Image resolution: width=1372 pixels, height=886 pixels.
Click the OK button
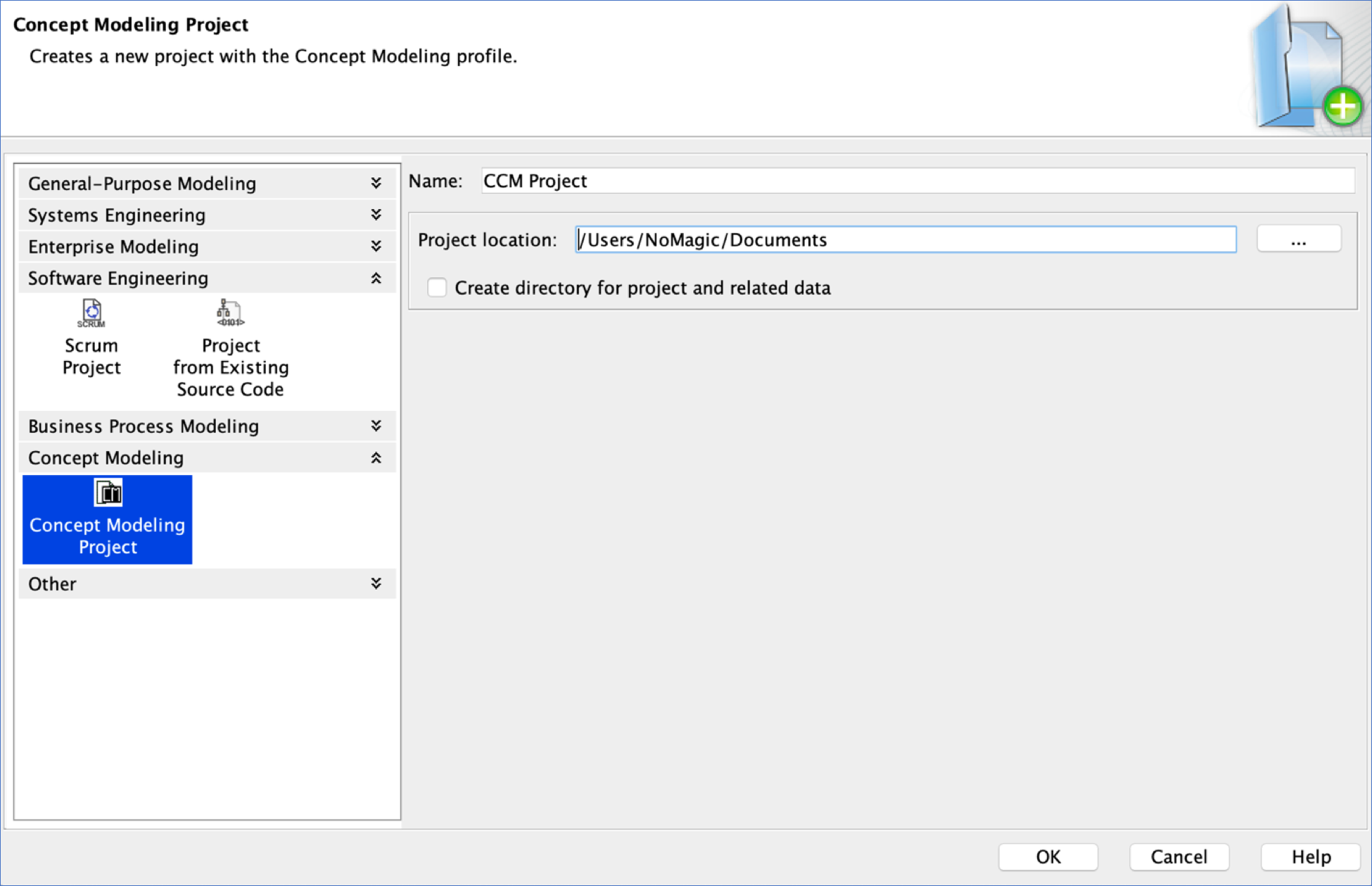1048,856
